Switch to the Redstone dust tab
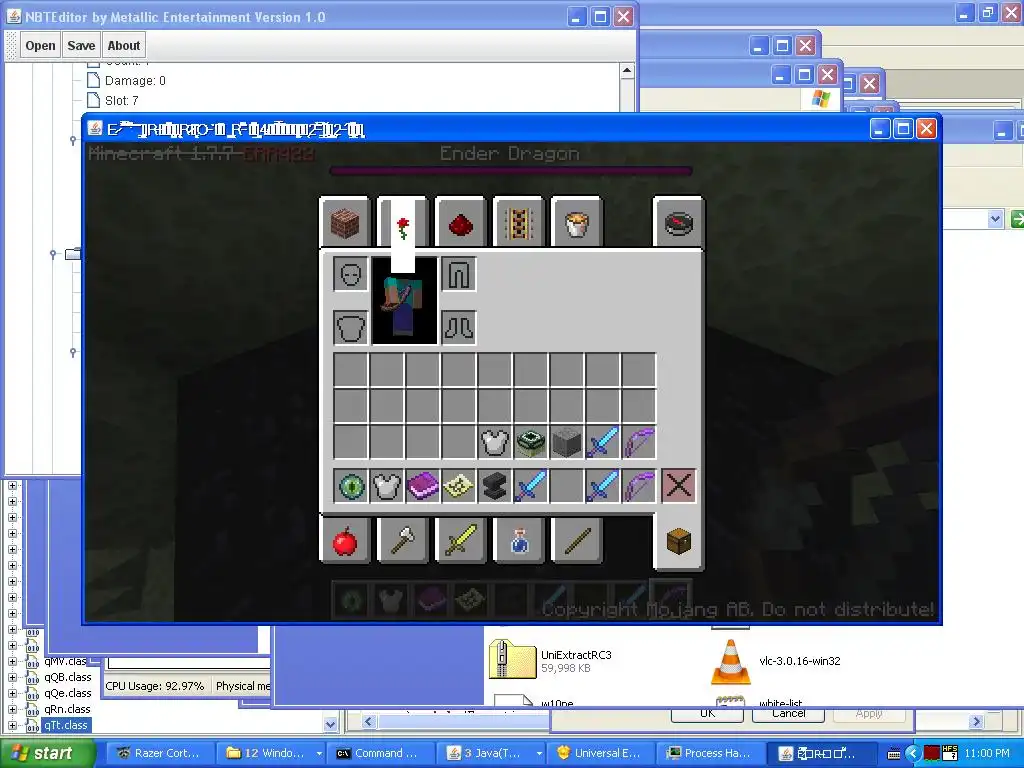 coord(460,223)
